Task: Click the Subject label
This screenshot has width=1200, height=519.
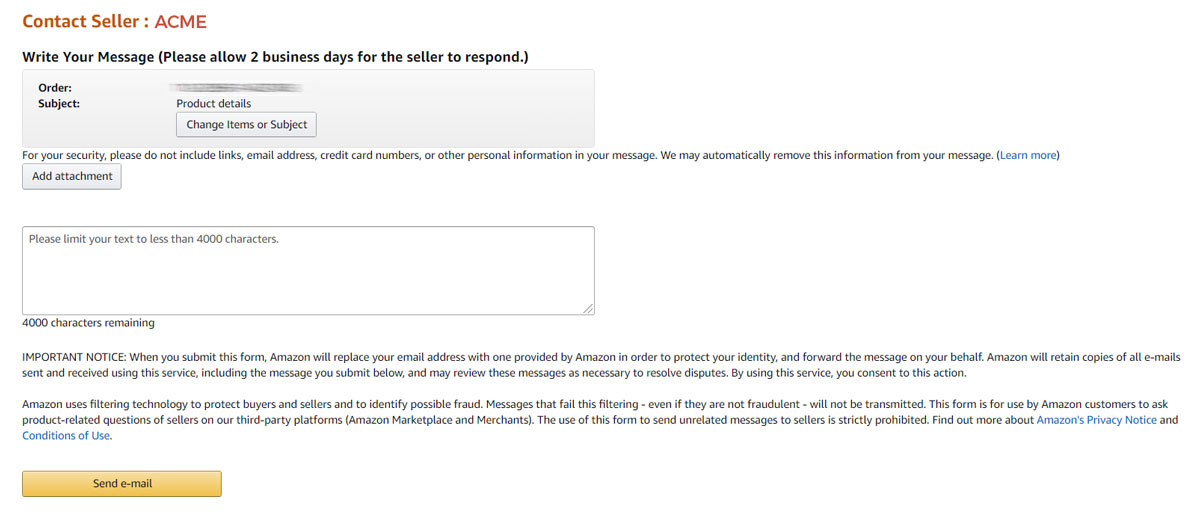Action: pos(59,103)
